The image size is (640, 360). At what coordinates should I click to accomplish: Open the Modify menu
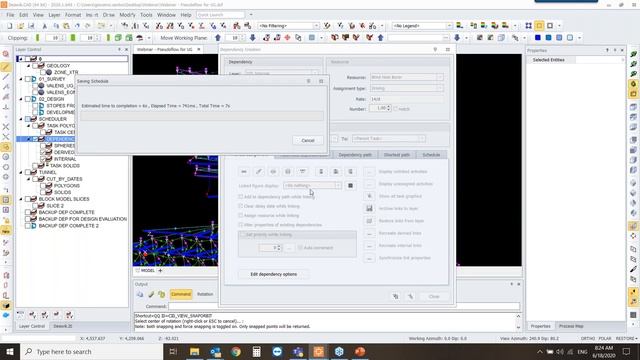click(x=127, y=15)
